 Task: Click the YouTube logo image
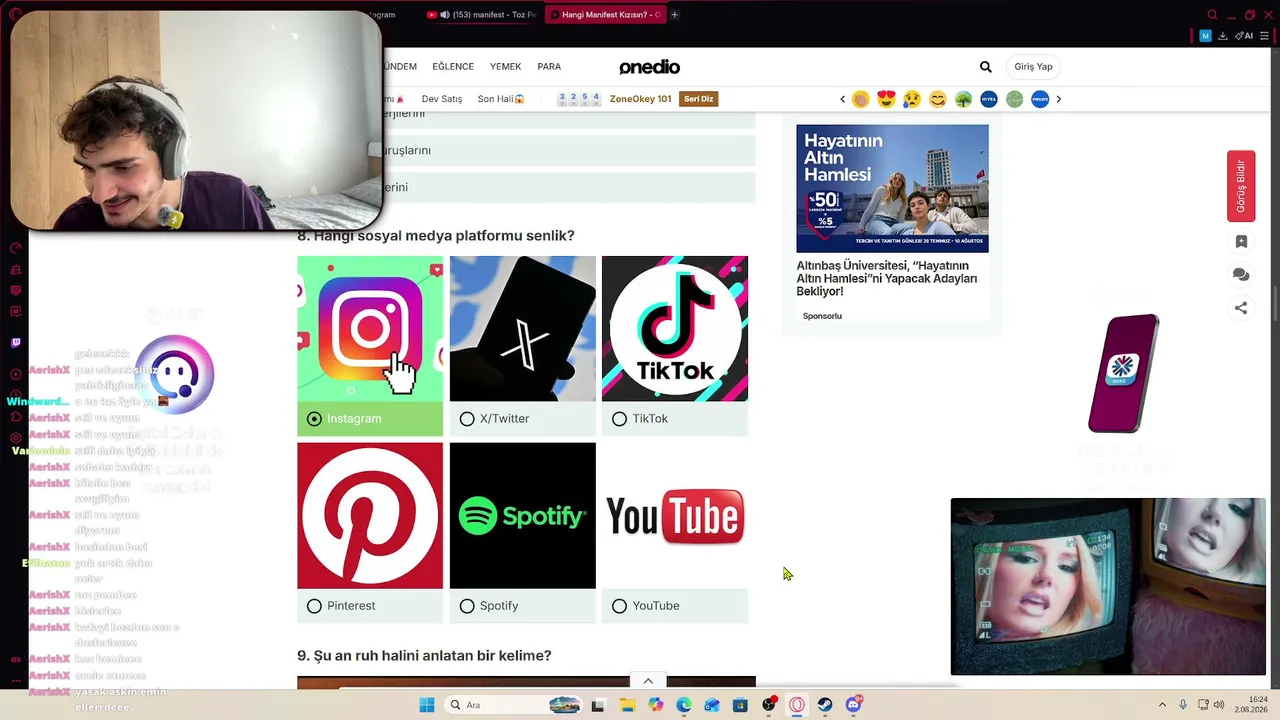(x=675, y=516)
